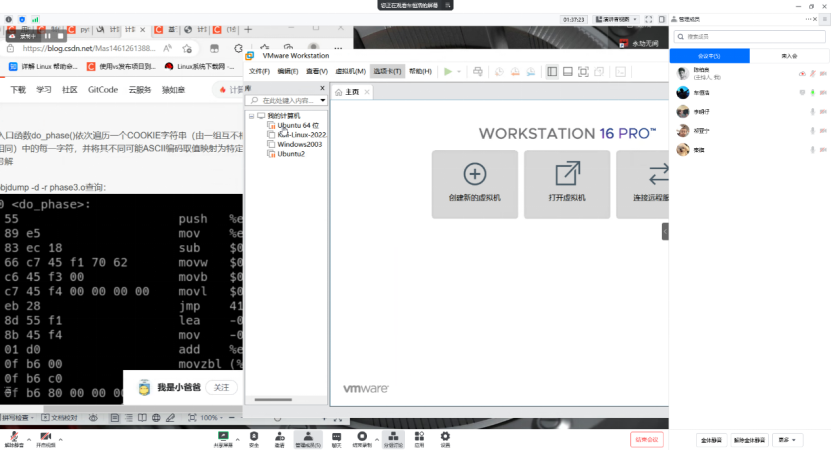This screenshot has height=450, width=831.
Task: Toggle the VMware library sidebar view button
Action: pos(551,71)
